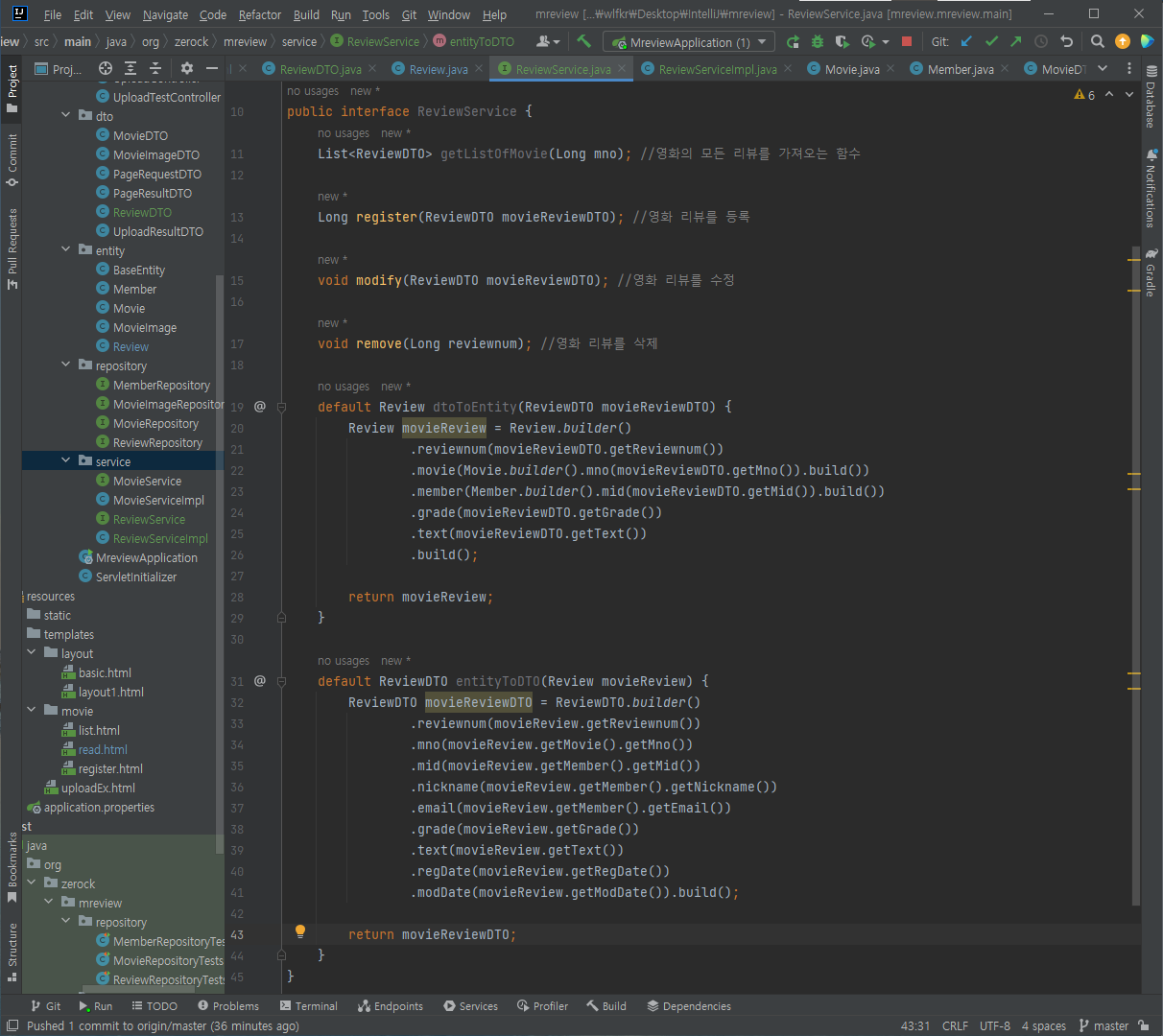Open the Profiler tool window
Viewport: 1163px width, 1036px height.
(x=542, y=1006)
